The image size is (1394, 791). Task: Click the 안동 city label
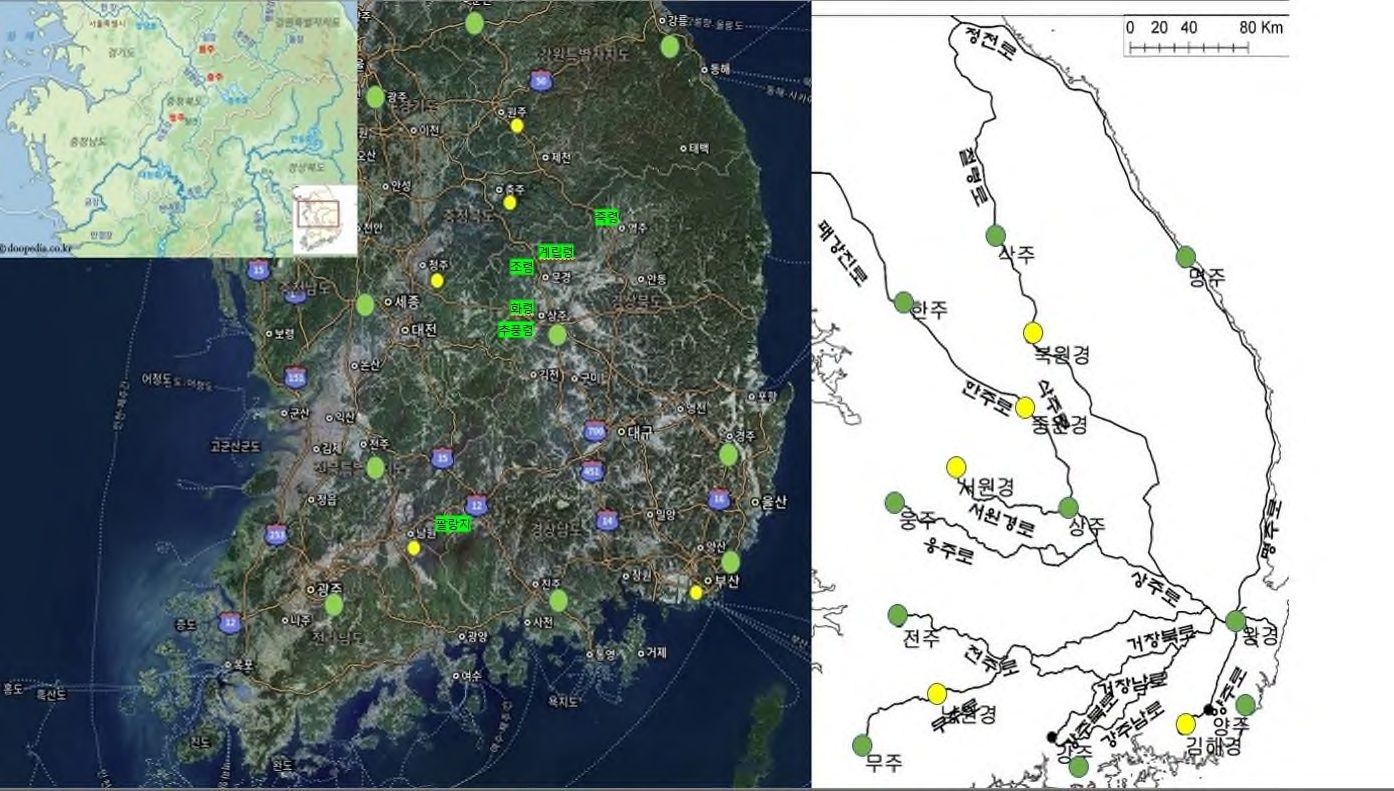pyautogui.click(x=657, y=279)
